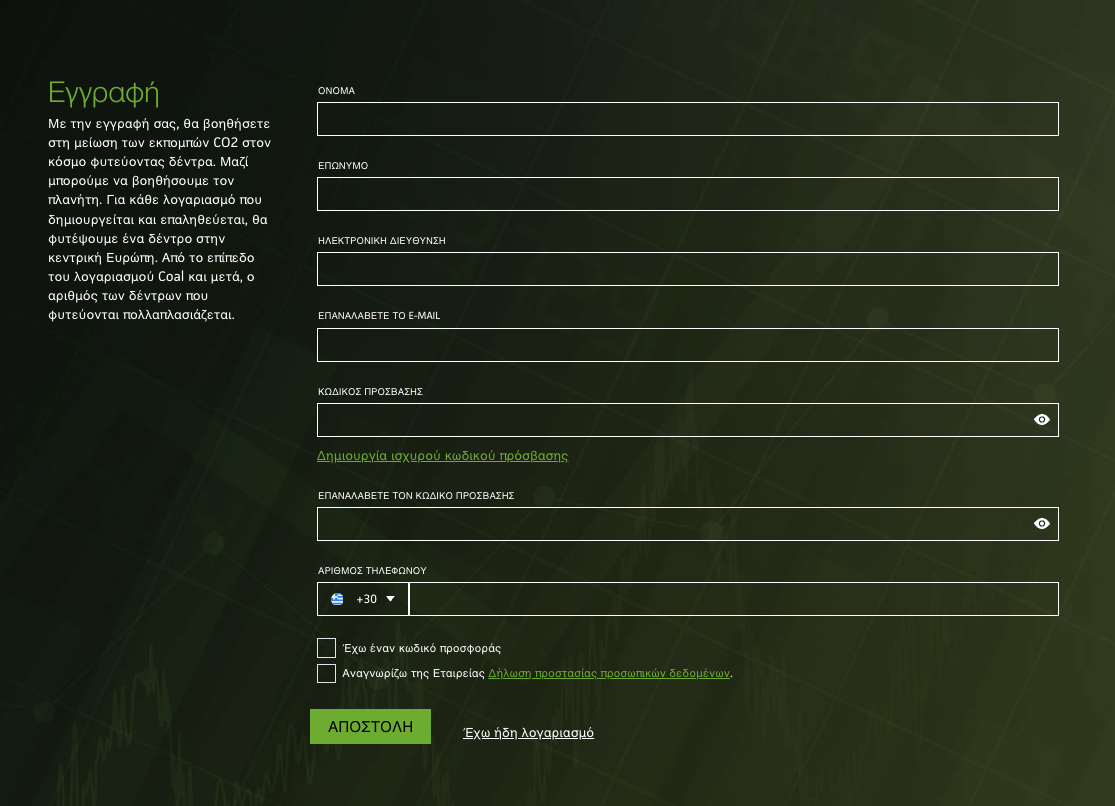Viewport: 1115px width, 806px height.
Task: Click inside the ΟΝΟΜΑ input field
Action: (x=687, y=118)
